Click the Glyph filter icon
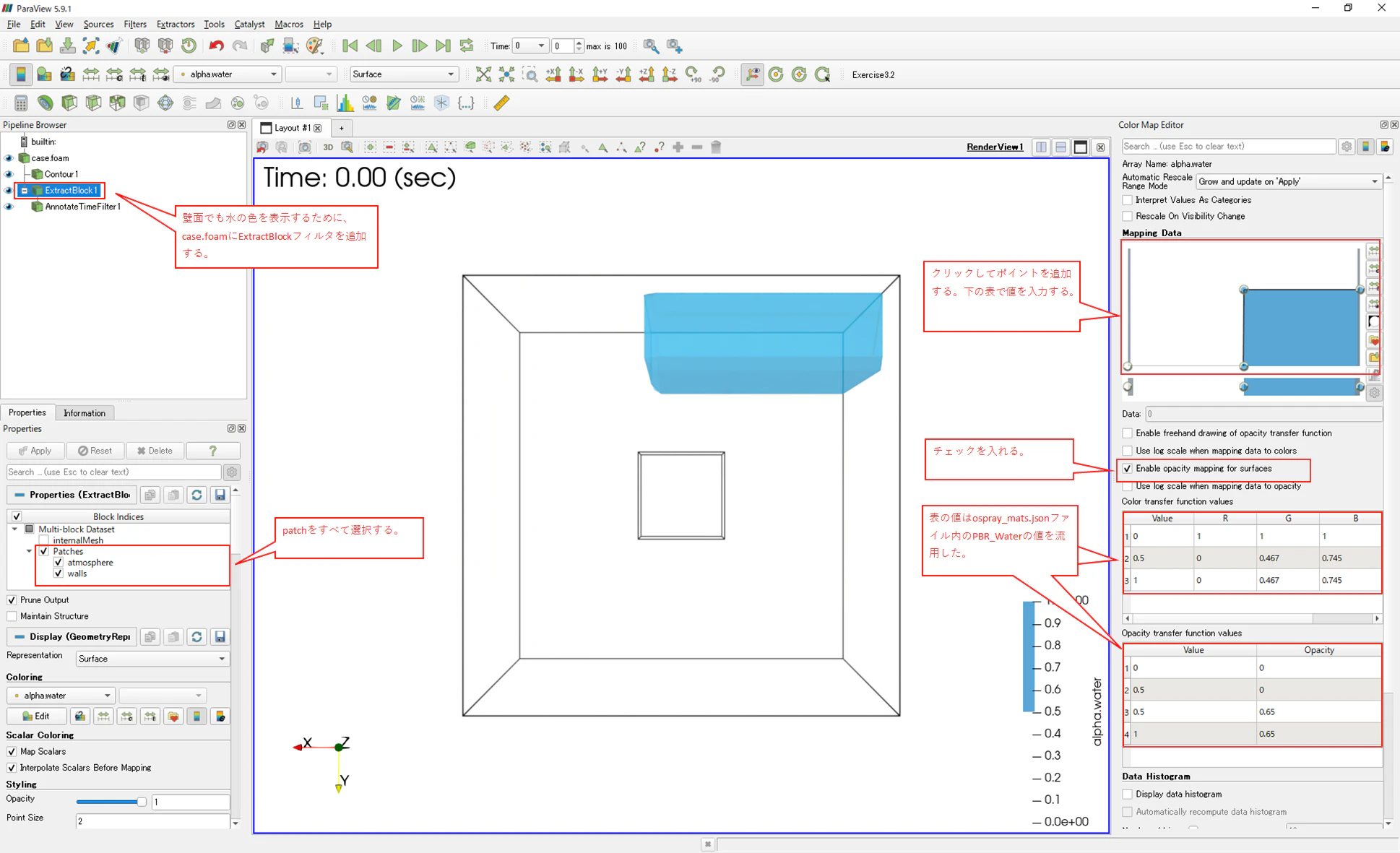 tap(165, 103)
